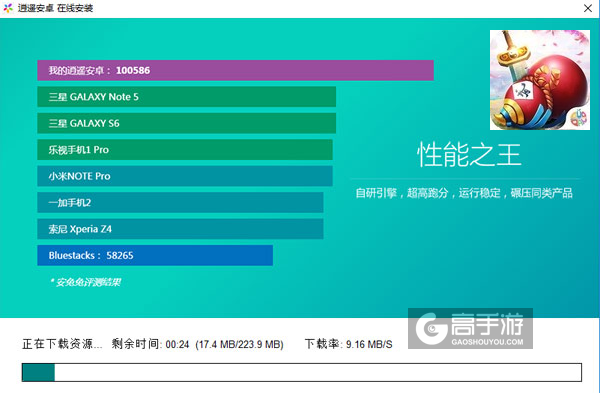This screenshot has height=393, width=600.
Task: Click the game icon thumbnail with sword and gourd
Action: [540, 80]
